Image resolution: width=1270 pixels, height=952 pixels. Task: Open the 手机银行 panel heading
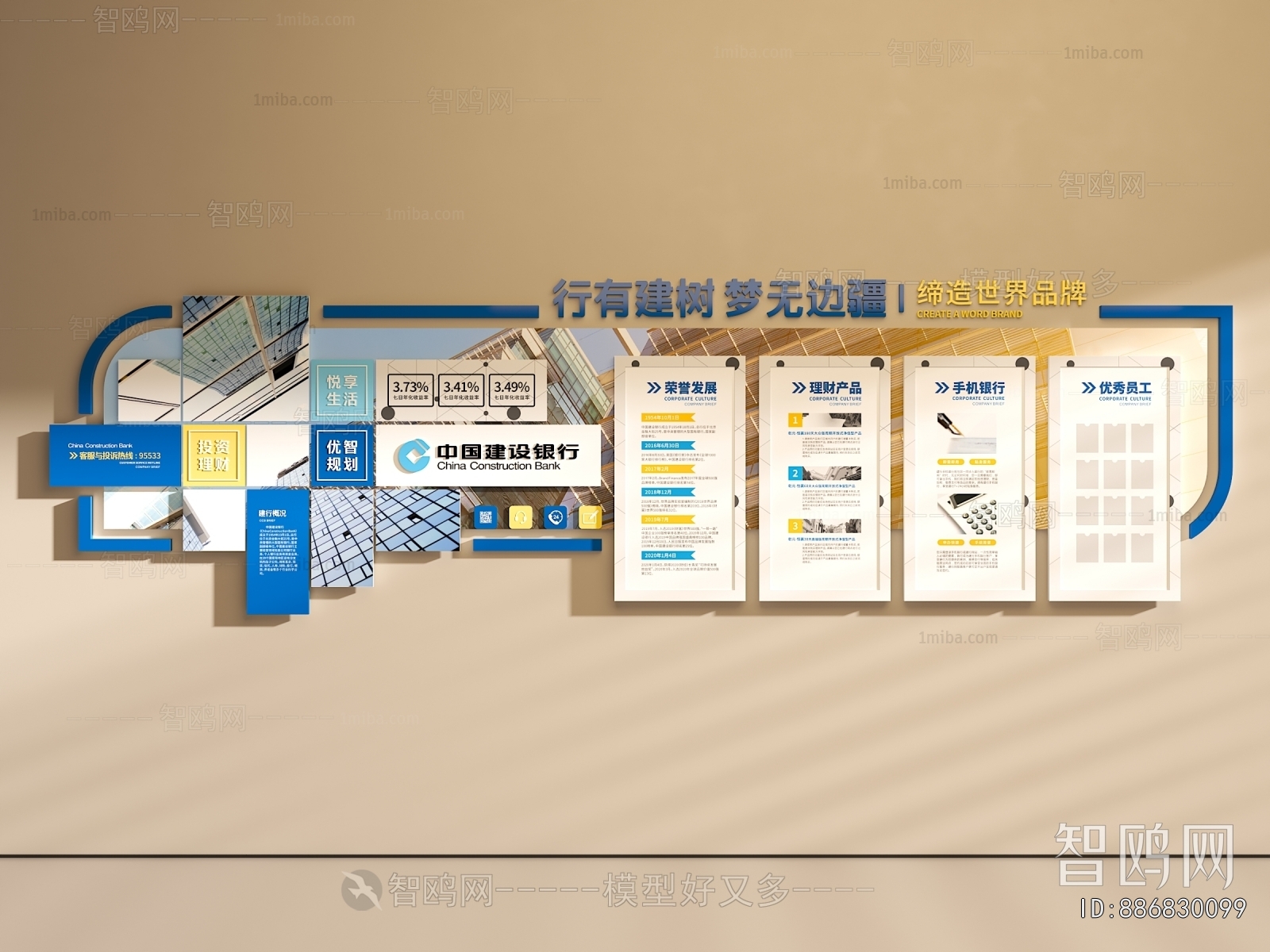click(977, 388)
